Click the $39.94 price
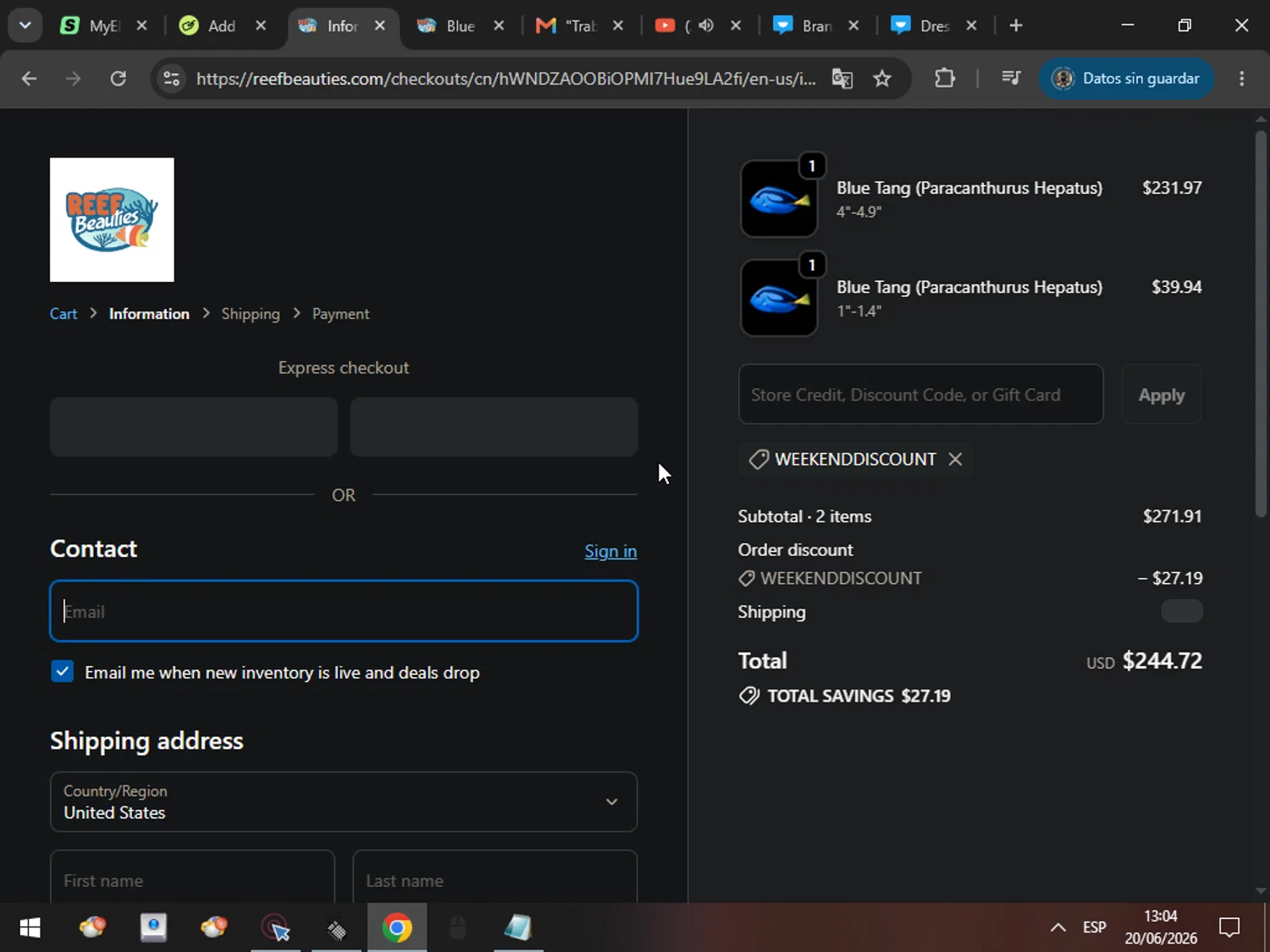Screen dimensions: 1270x952 (x=1176, y=287)
